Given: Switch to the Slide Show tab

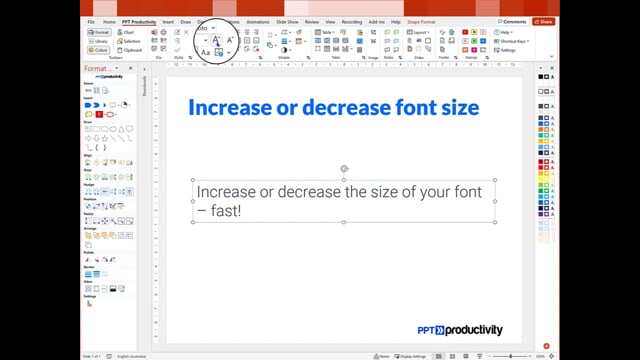Looking at the screenshot, I should pyautogui.click(x=287, y=22).
